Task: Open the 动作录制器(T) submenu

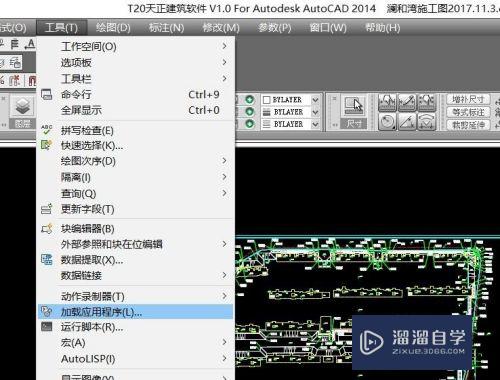Action: point(136,296)
